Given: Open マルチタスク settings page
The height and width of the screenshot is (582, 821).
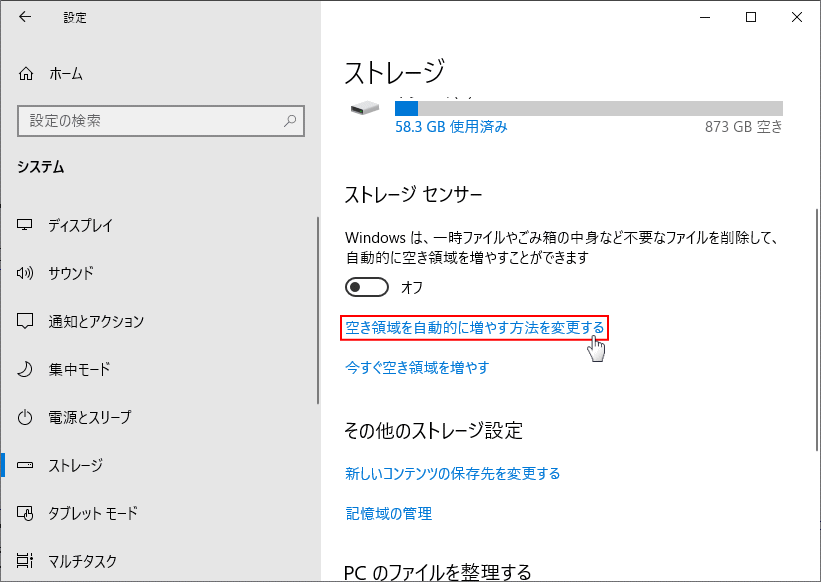Looking at the screenshot, I should (x=82, y=561).
